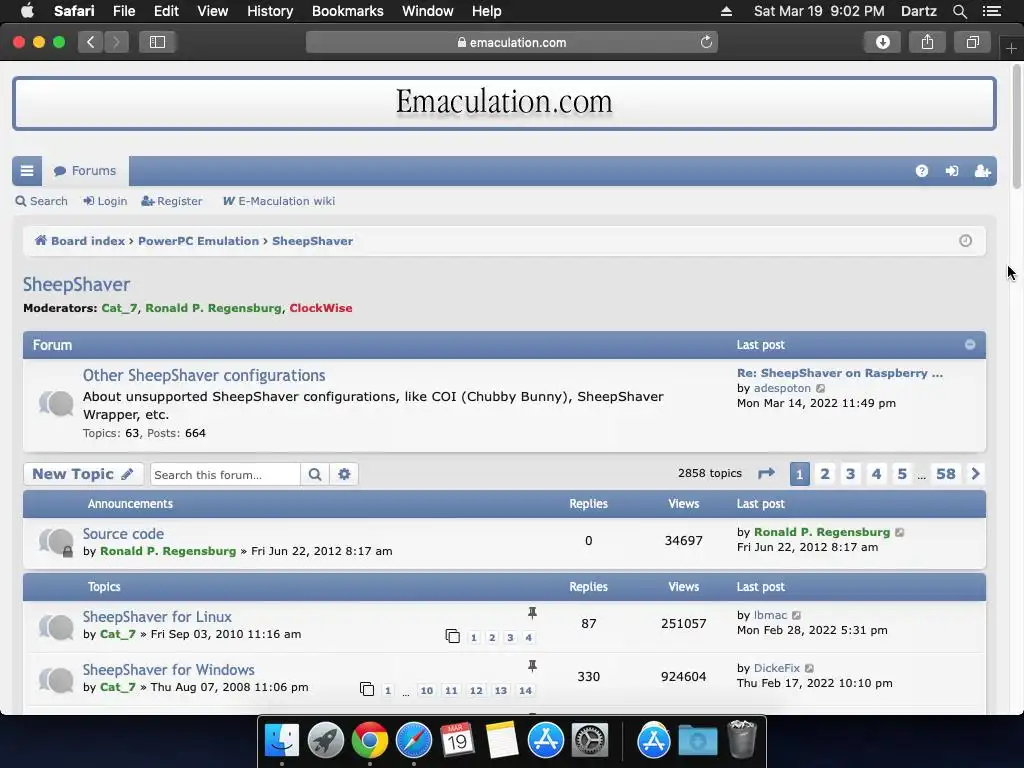Open SheepShaver for Windows topic
Viewport: 1024px width, 768px height.
168,669
